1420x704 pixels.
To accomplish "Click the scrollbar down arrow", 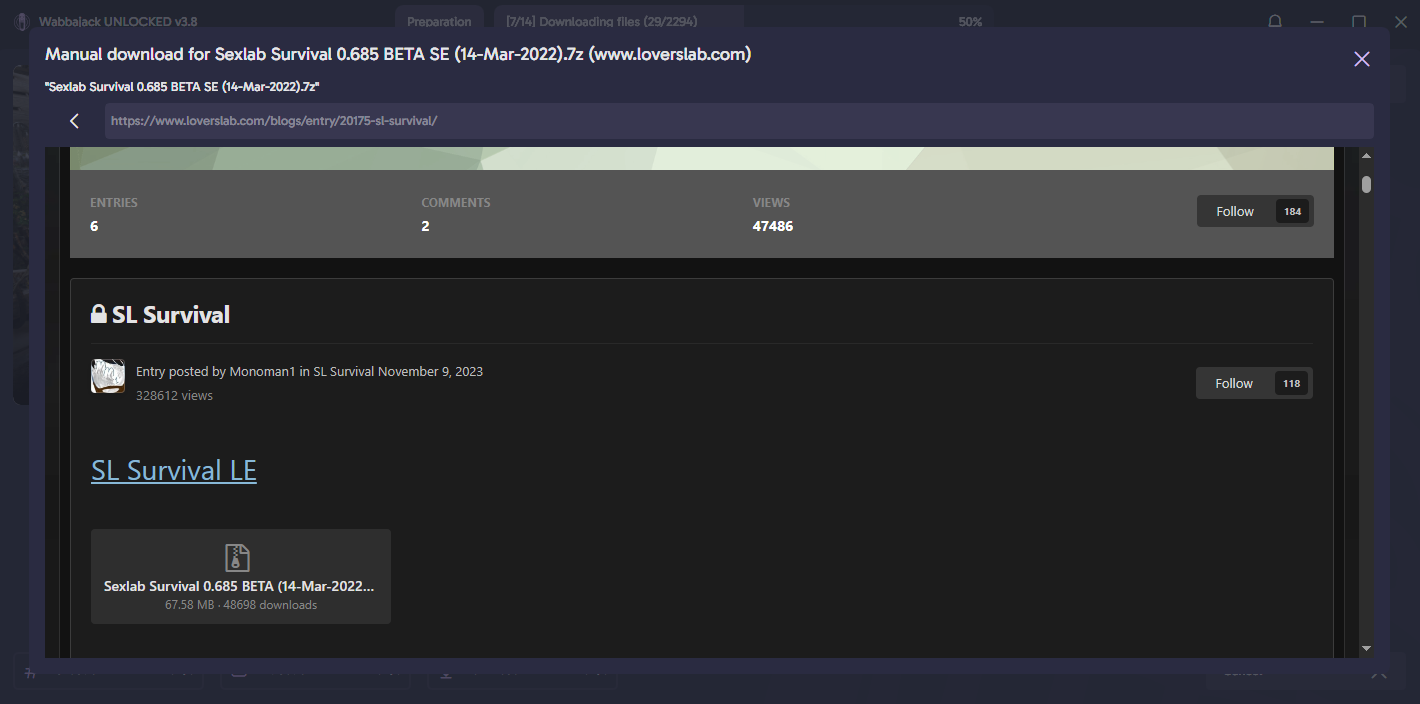I will (x=1366, y=648).
